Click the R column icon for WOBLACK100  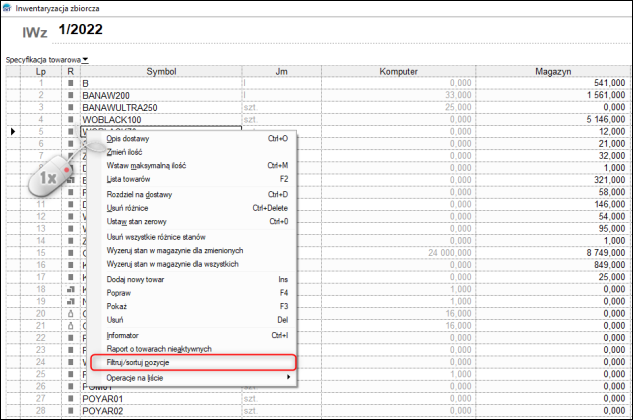(70, 119)
